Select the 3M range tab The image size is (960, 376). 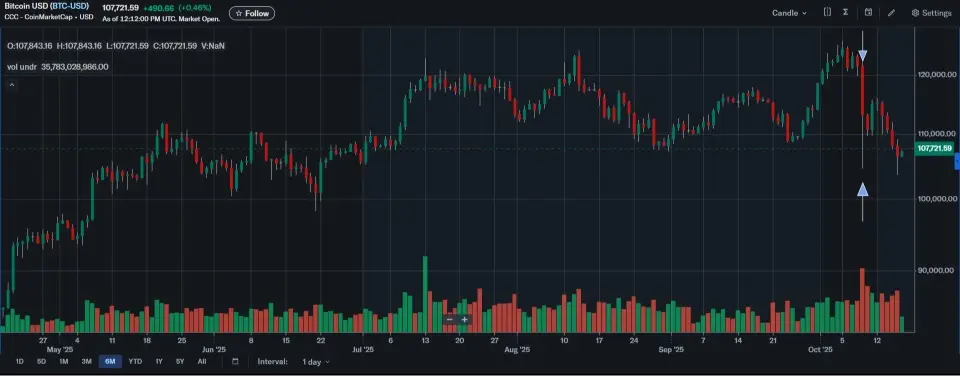86,362
